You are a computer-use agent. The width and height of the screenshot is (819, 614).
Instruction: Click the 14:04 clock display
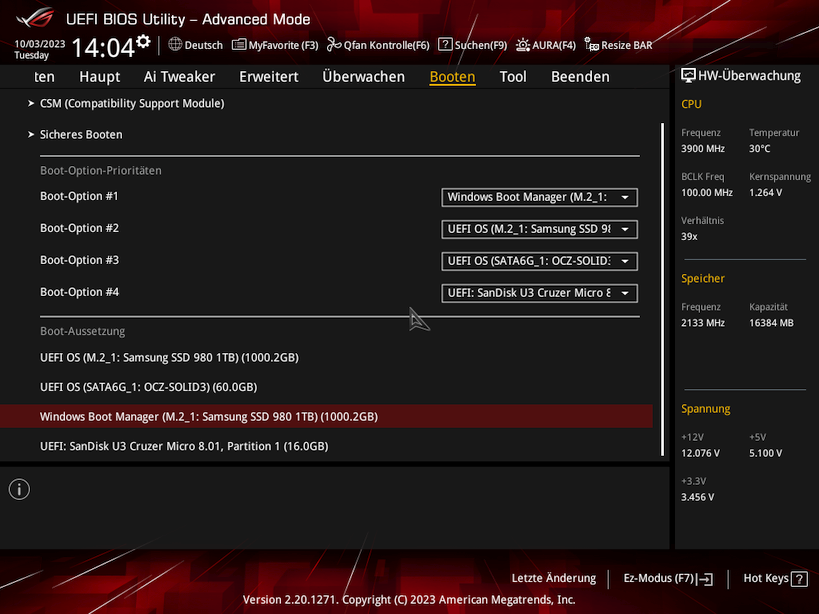103,48
